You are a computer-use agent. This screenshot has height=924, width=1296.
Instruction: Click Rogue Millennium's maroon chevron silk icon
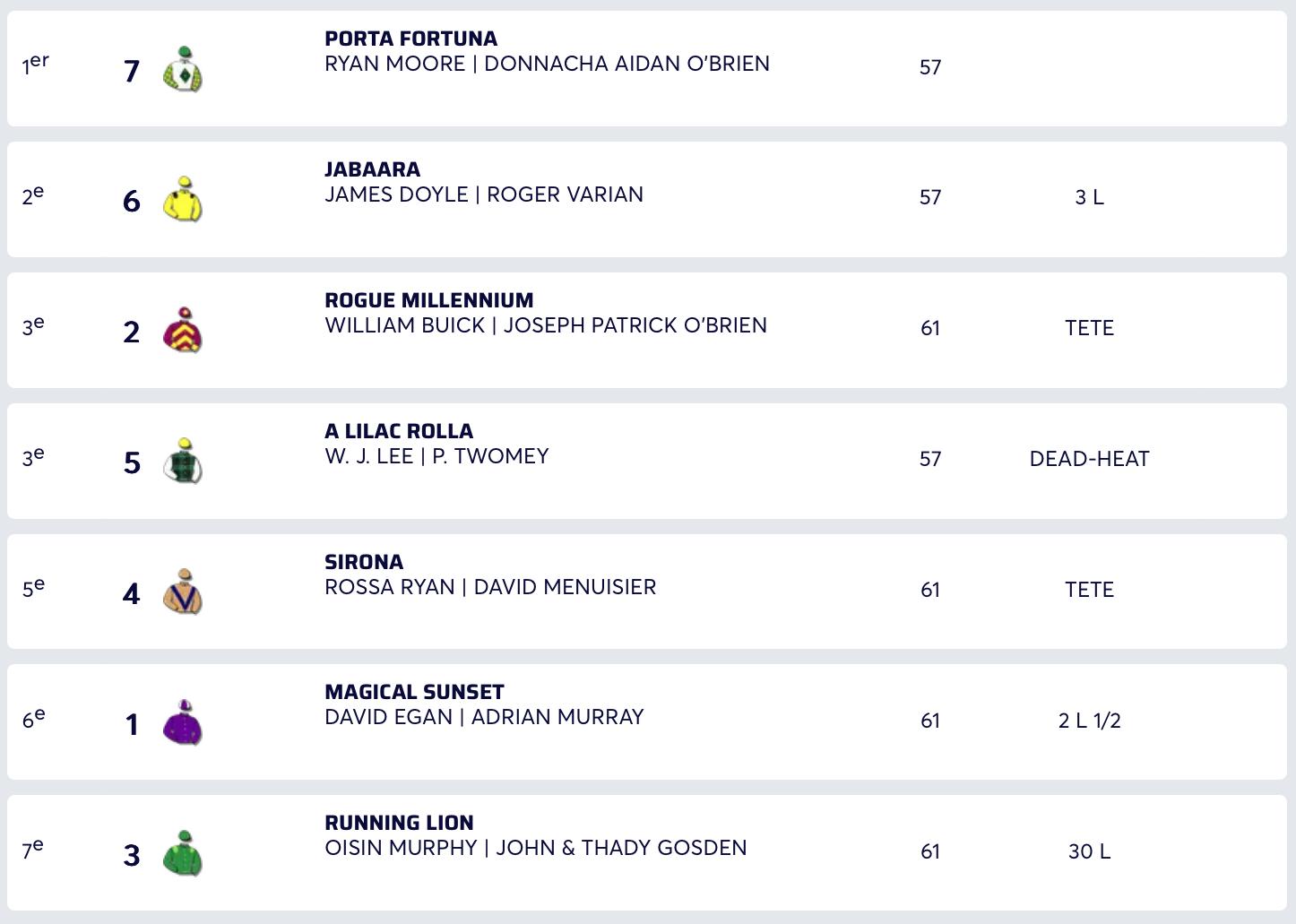click(183, 331)
